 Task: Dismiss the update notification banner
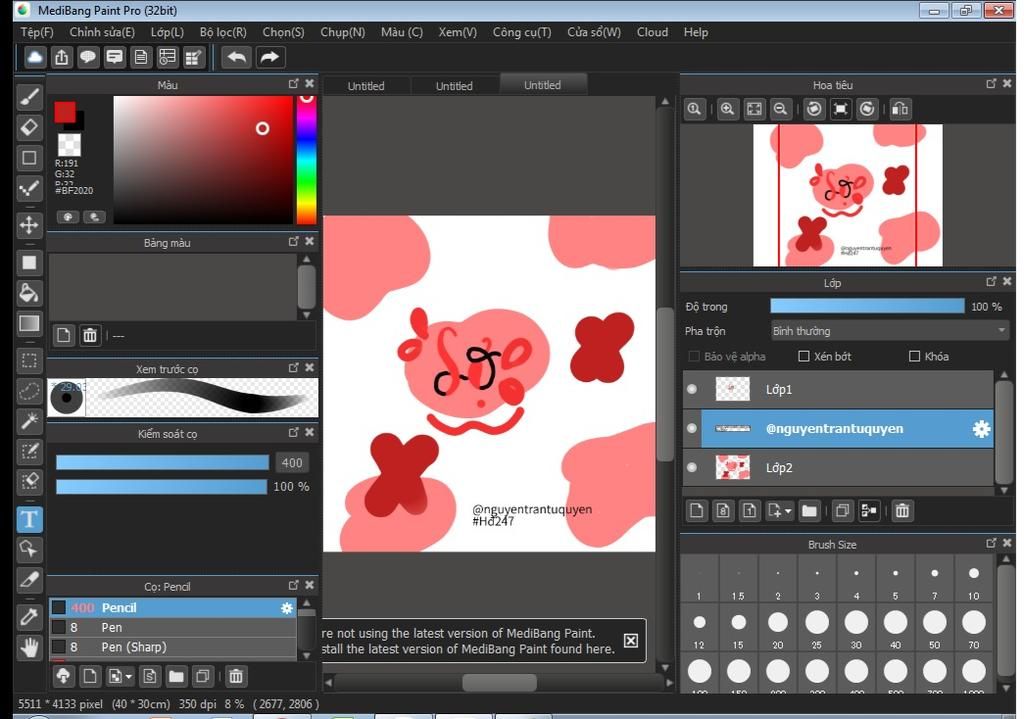coord(631,641)
